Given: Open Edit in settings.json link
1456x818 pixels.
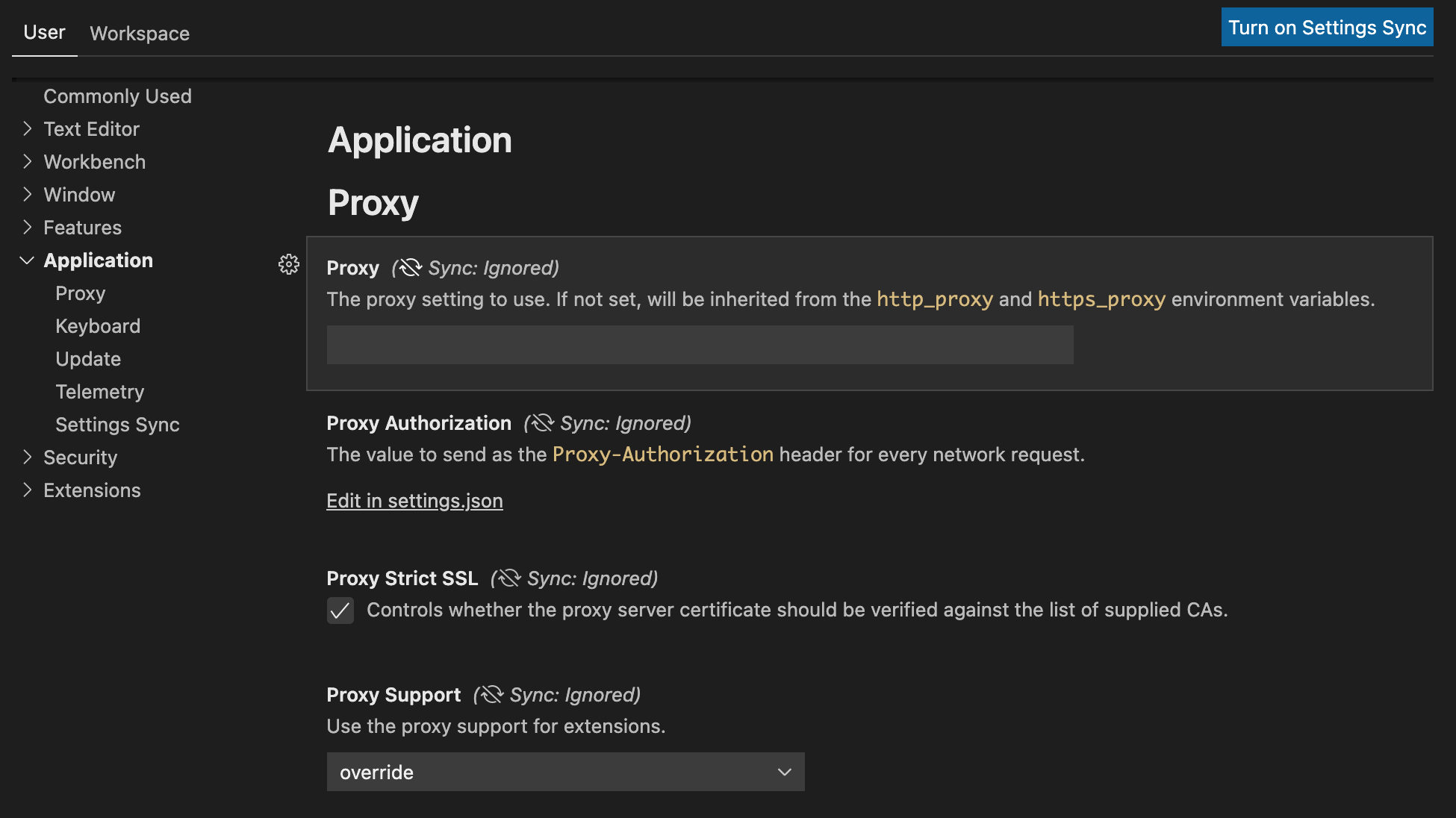Looking at the screenshot, I should coord(414,501).
